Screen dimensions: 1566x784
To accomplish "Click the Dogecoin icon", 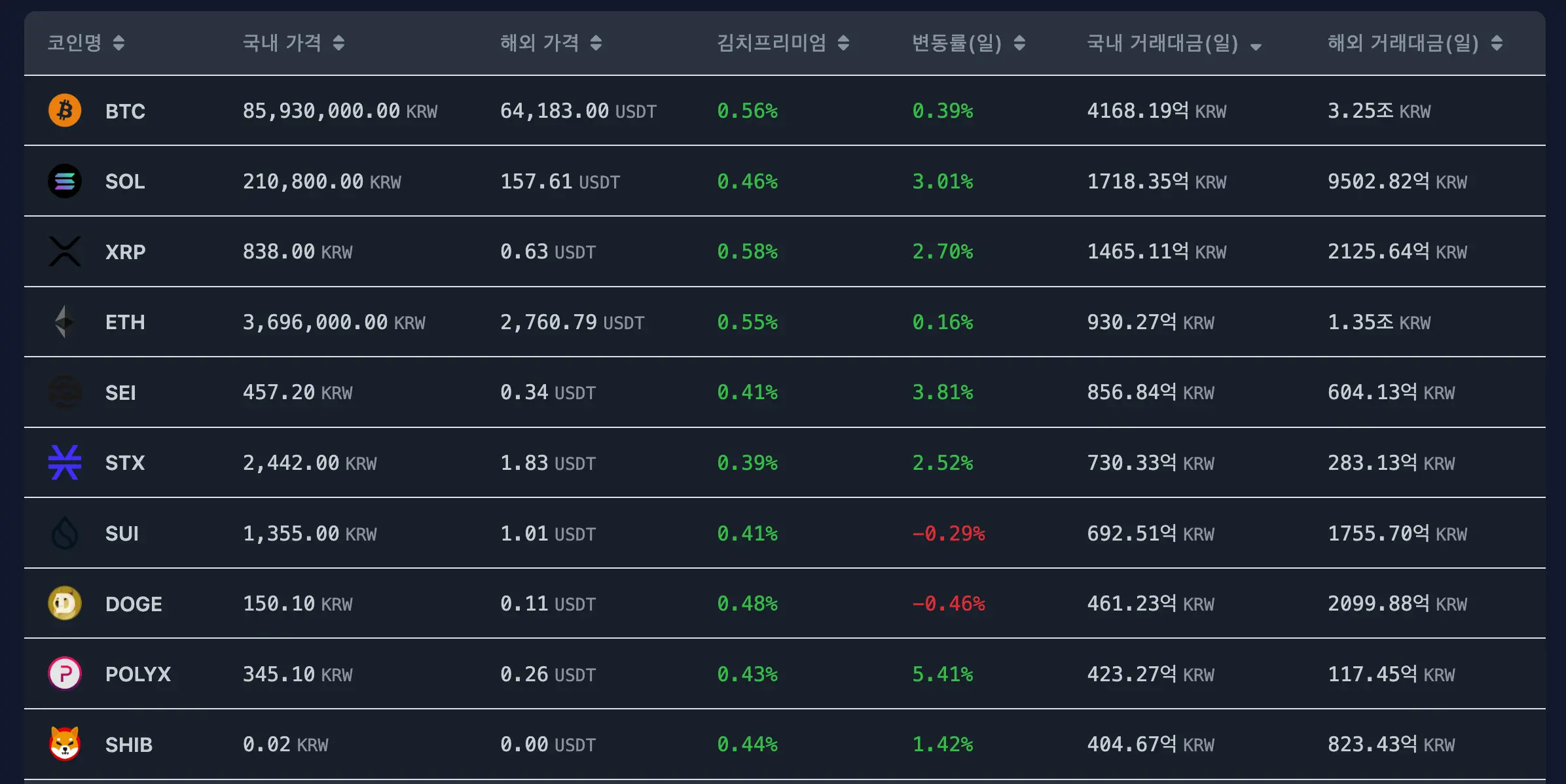I will click(65, 603).
